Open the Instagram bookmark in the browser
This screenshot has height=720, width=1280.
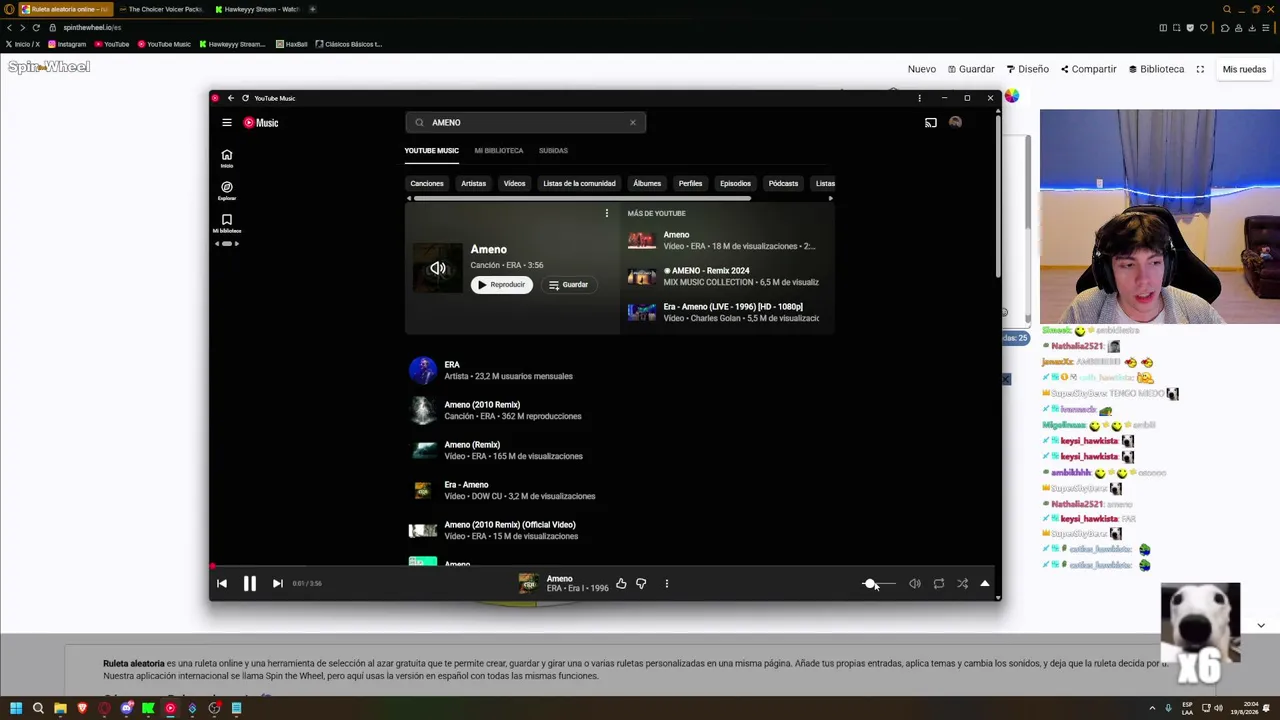pos(67,44)
